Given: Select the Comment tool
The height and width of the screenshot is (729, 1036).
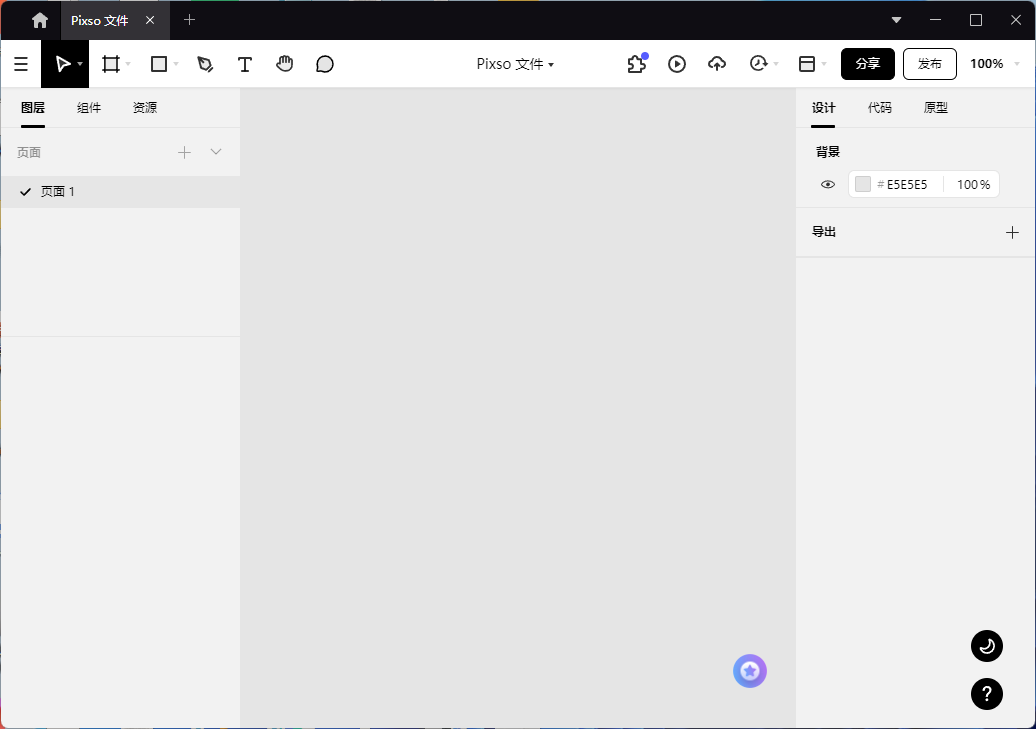Looking at the screenshot, I should 325,64.
